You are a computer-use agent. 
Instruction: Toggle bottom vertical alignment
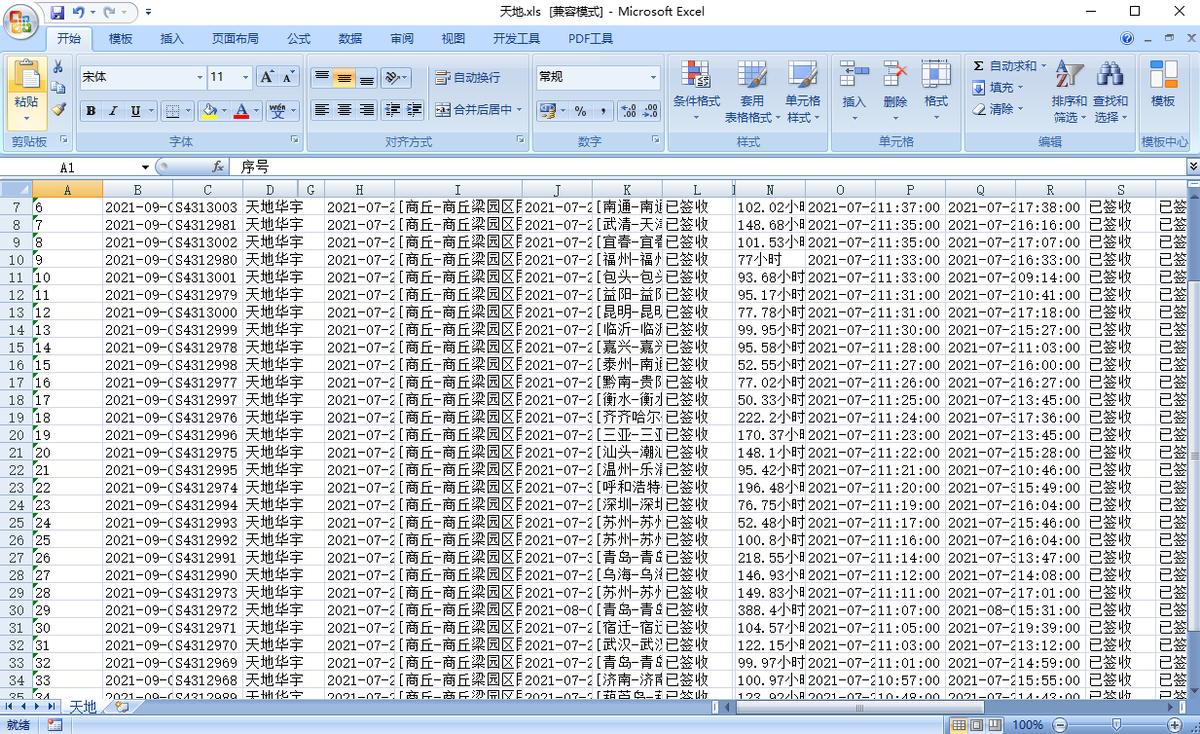coord(366,77)
